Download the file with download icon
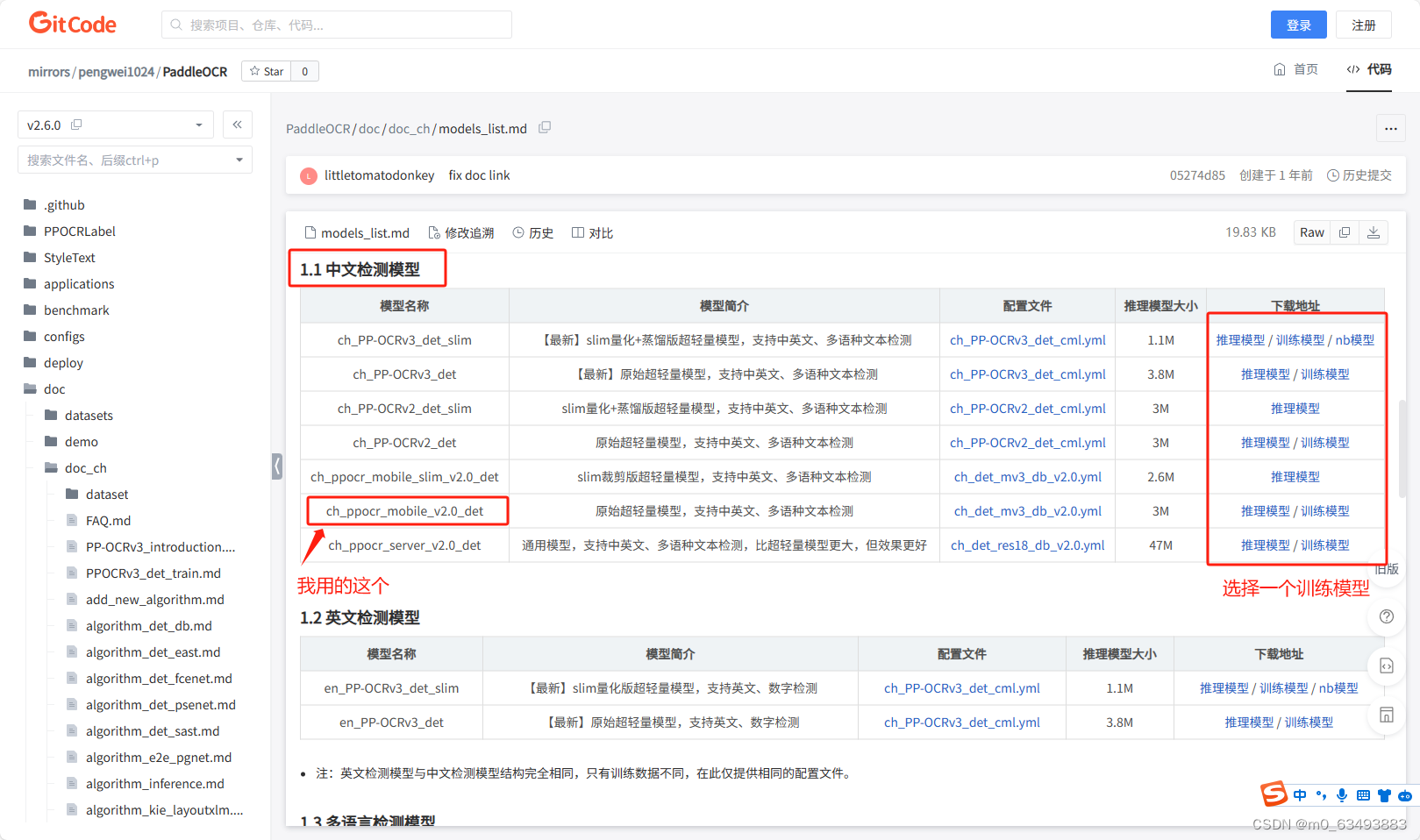Viewport: 1420px width, 840px height. pos(1374,232)
